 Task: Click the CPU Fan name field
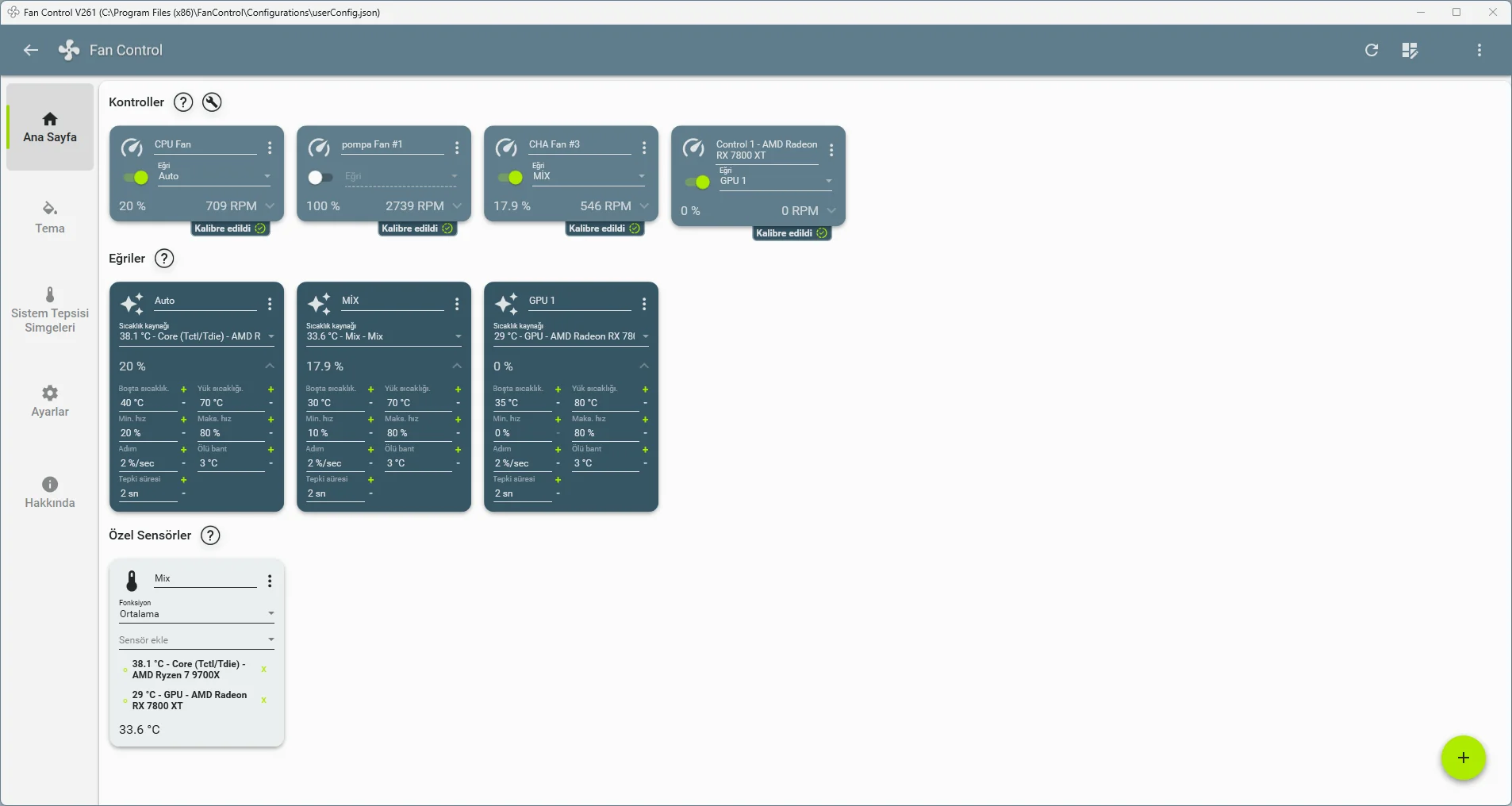coord(205,145)
